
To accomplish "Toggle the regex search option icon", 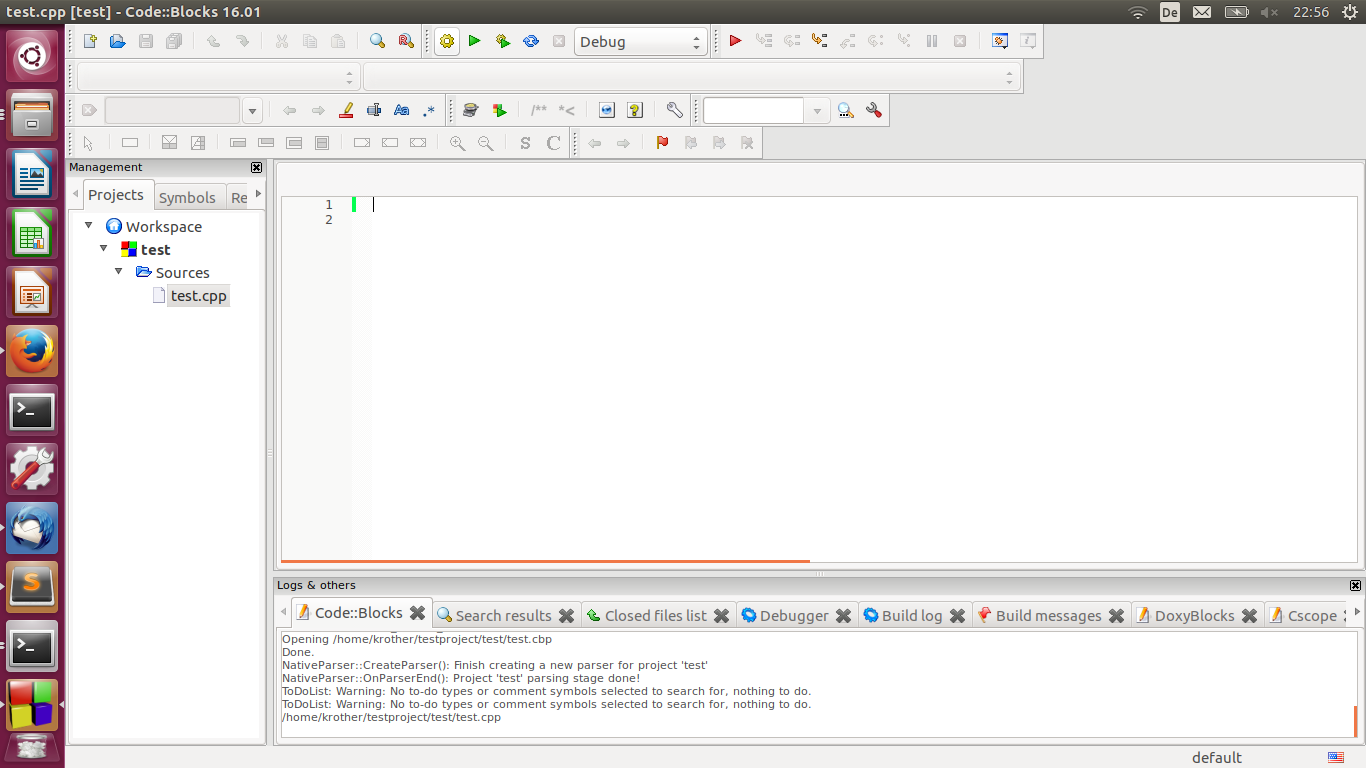I will [x=429, y=110].
